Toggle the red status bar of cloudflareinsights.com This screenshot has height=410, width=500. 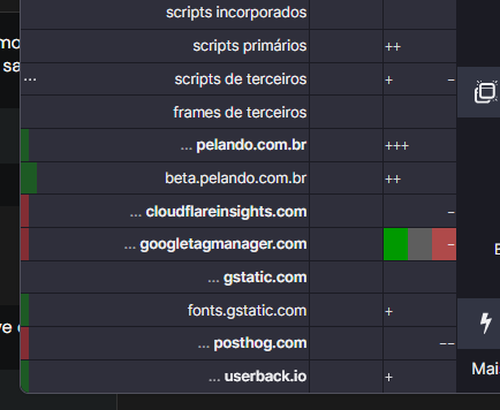[x=25, y=211]
